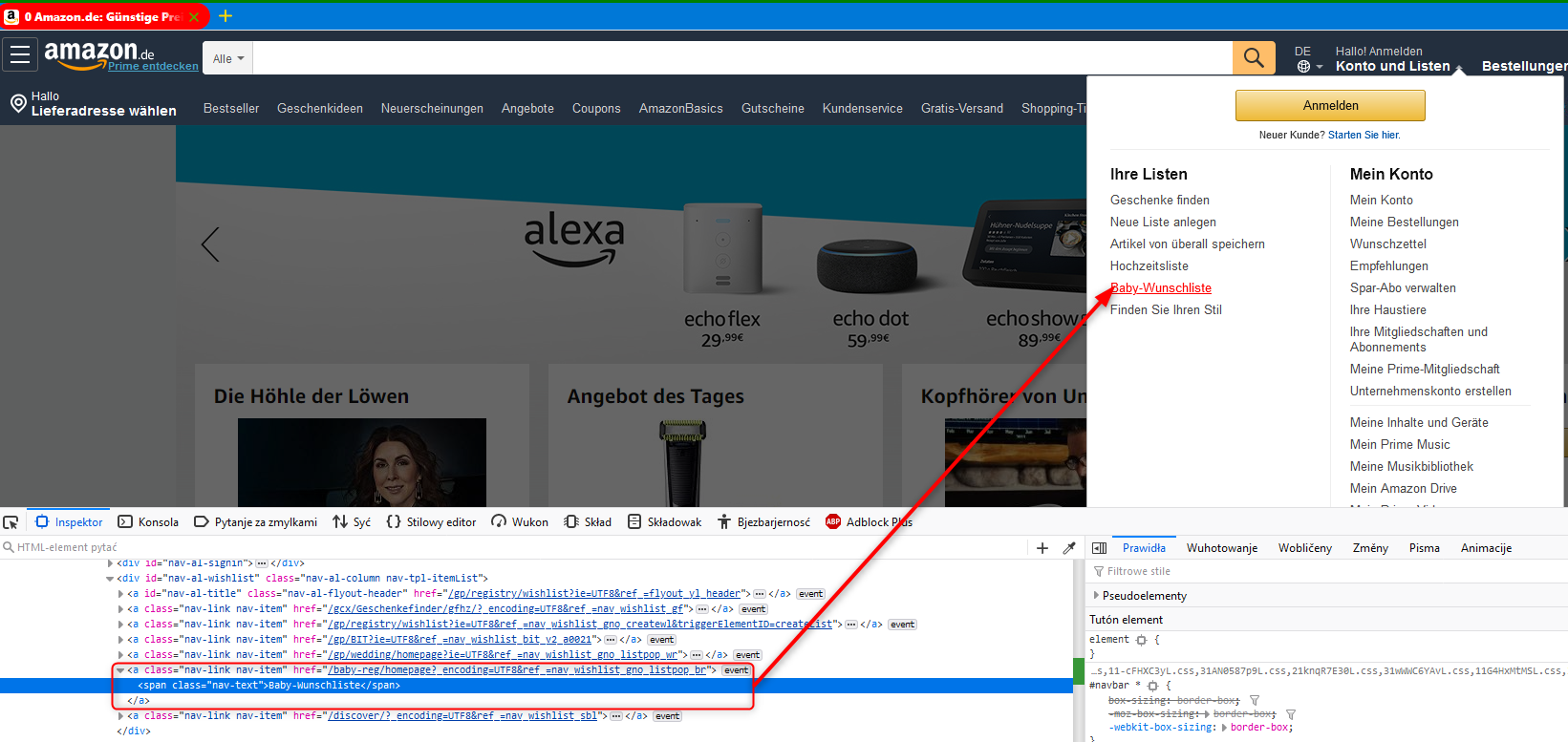Collapse the nav-al-wishlist div node
Image resolution: width=1568 pixels, height=742 pixels.
tap(110, 579)
